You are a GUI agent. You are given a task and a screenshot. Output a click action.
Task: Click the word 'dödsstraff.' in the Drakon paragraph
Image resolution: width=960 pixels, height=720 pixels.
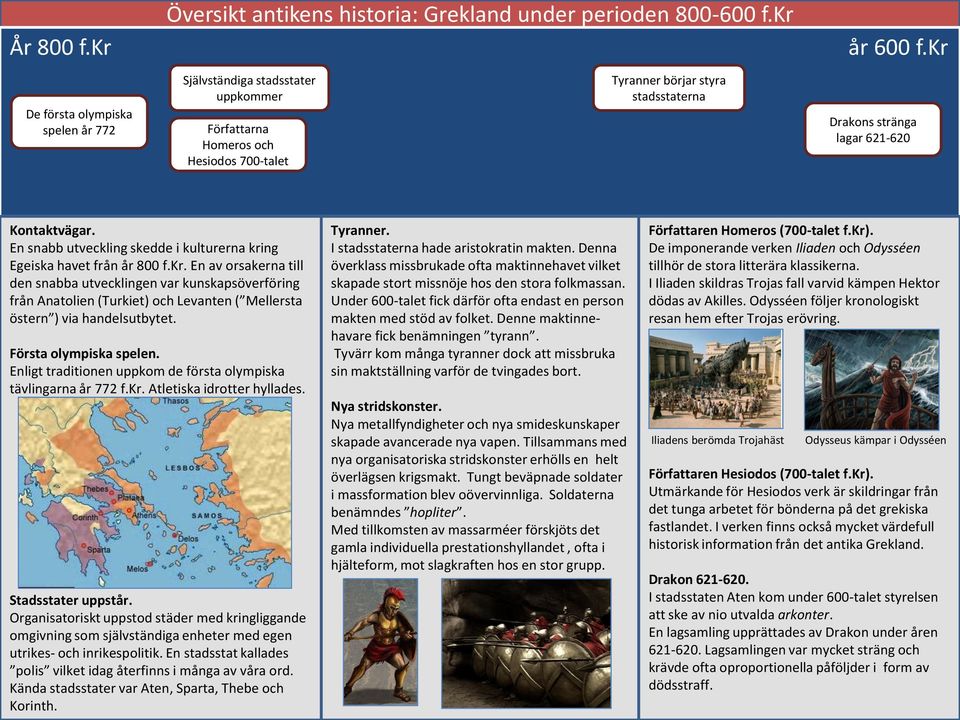tap(681, 685)
